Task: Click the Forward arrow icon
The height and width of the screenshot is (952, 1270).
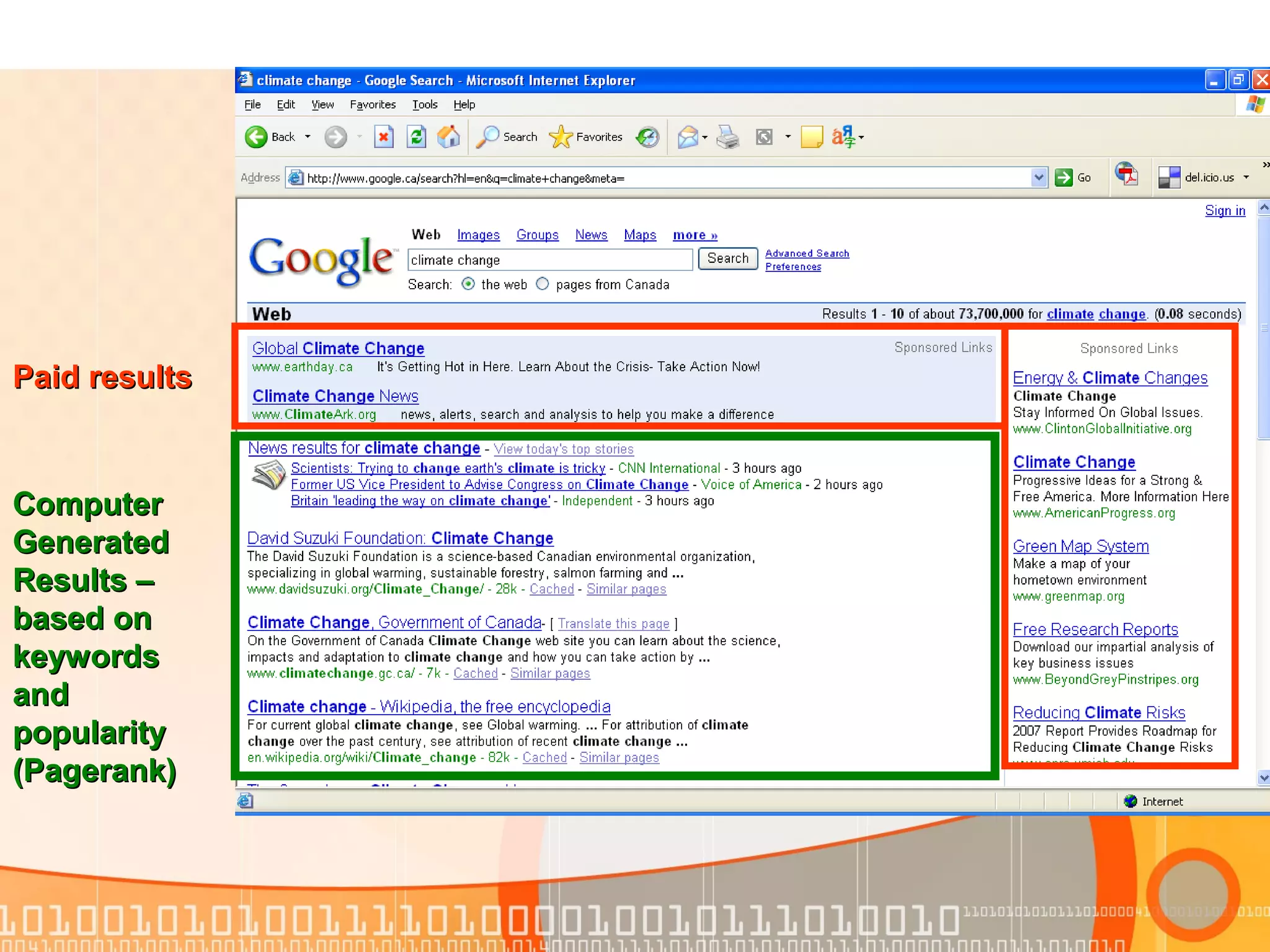Action: [335, 137]
